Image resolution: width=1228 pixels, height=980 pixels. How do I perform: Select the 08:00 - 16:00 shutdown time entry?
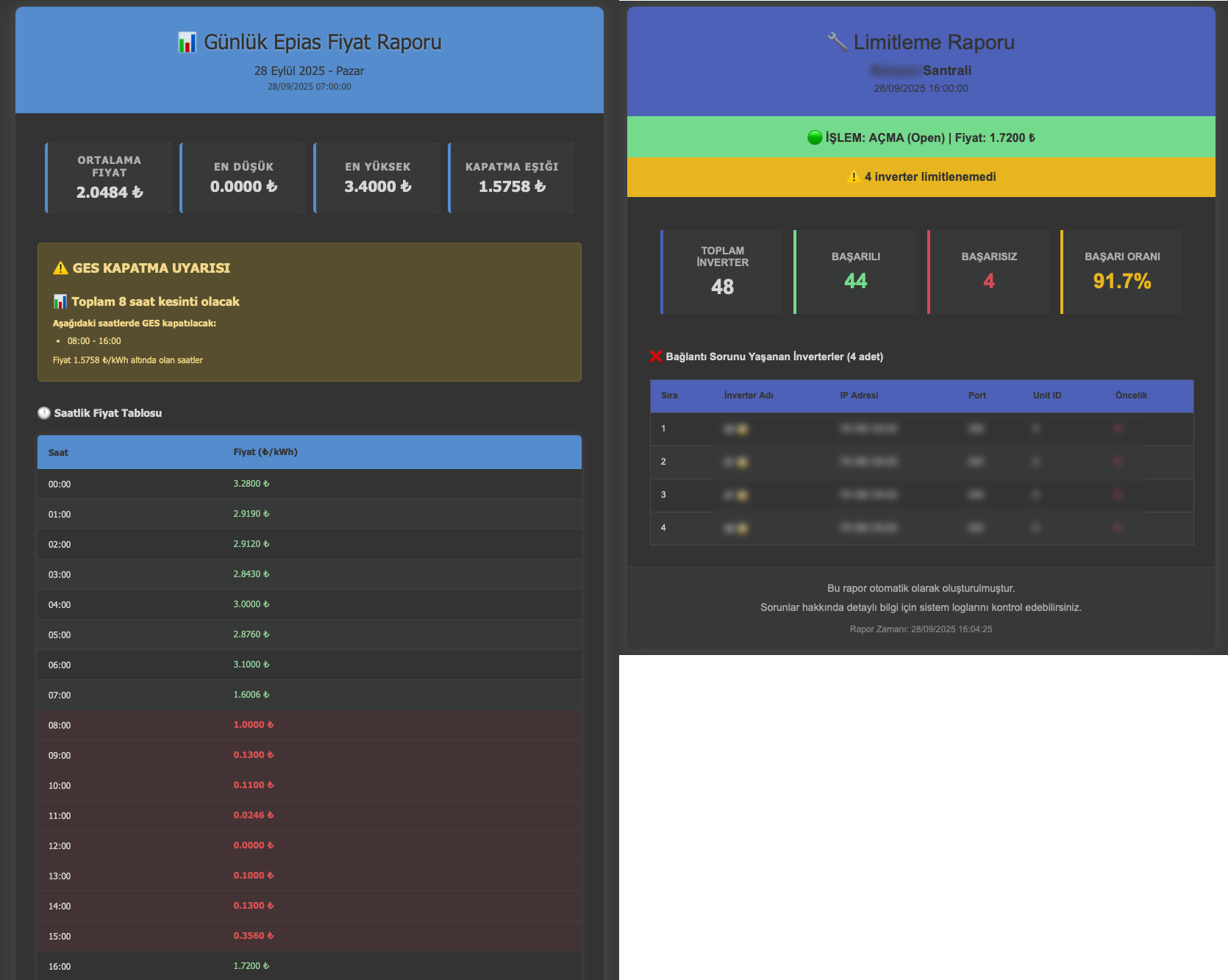[94, 341]
